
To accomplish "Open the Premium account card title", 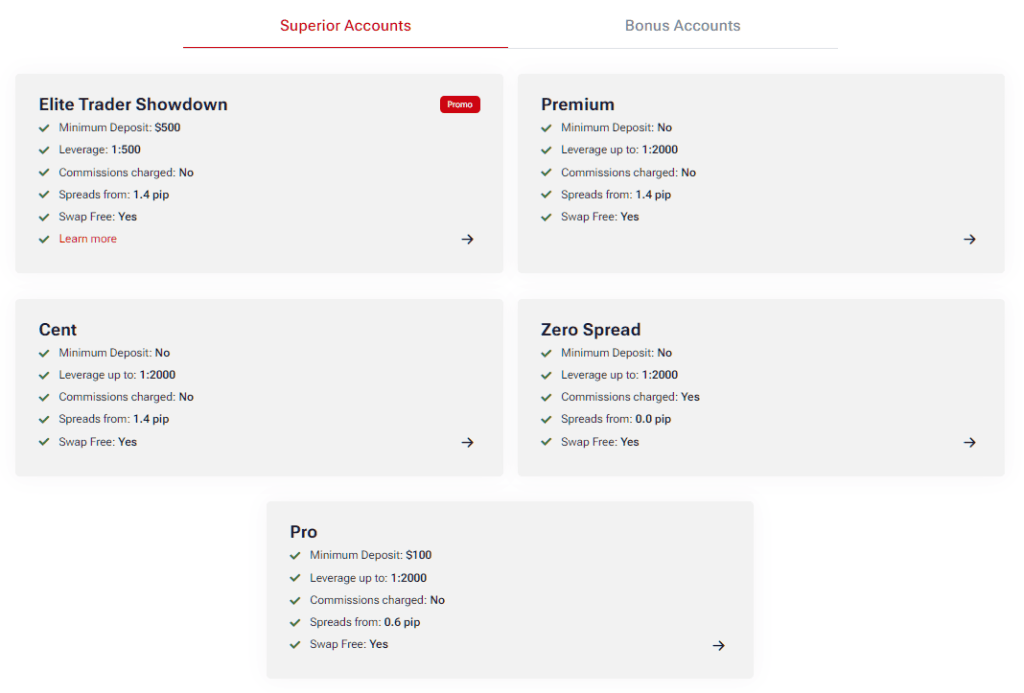I will 577,105.
